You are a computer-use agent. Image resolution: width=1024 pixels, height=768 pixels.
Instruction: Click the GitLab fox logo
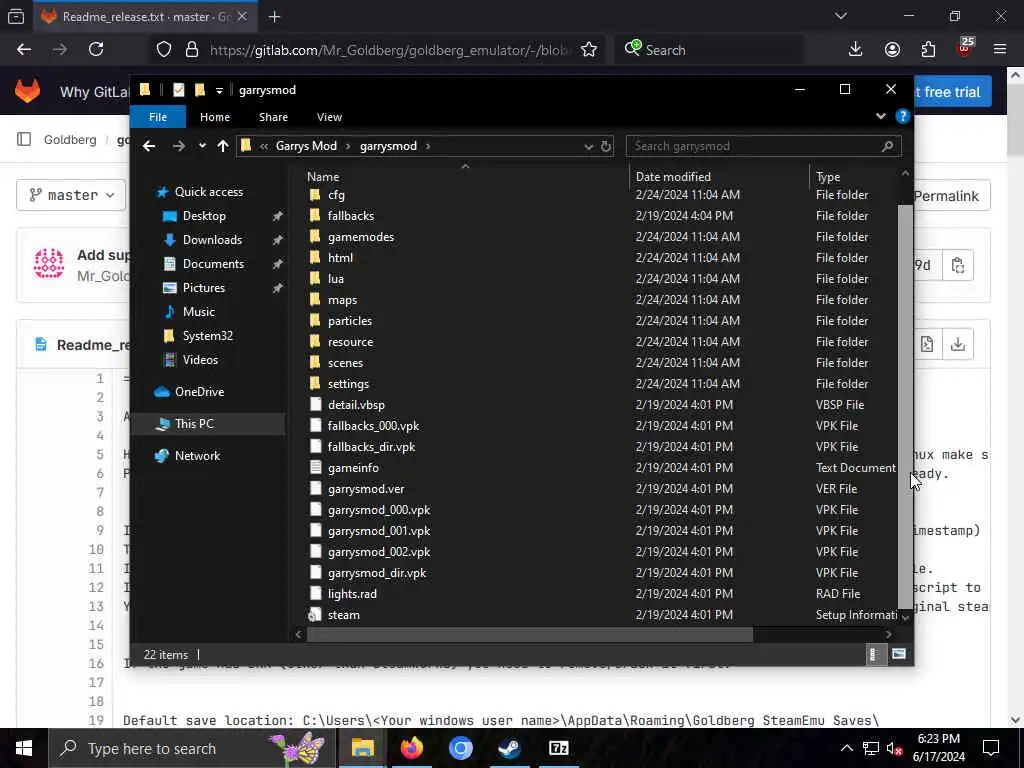coord(27,91)
